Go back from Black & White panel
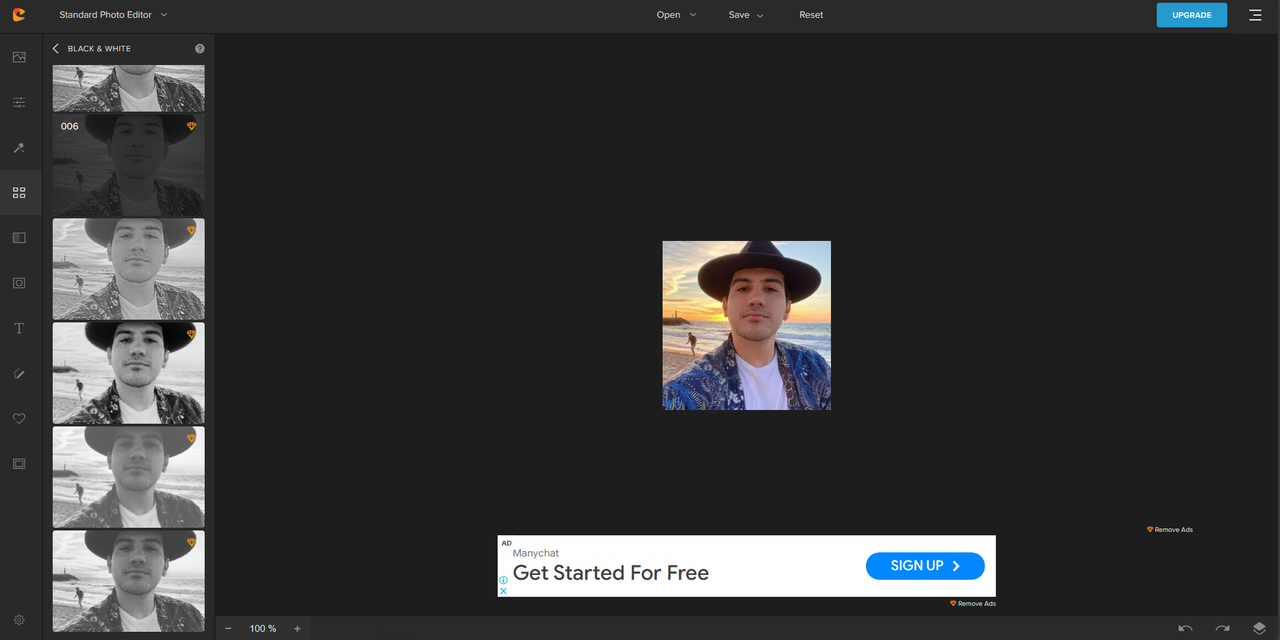This screenshot has width=1280, height=640. coord(56,48)
